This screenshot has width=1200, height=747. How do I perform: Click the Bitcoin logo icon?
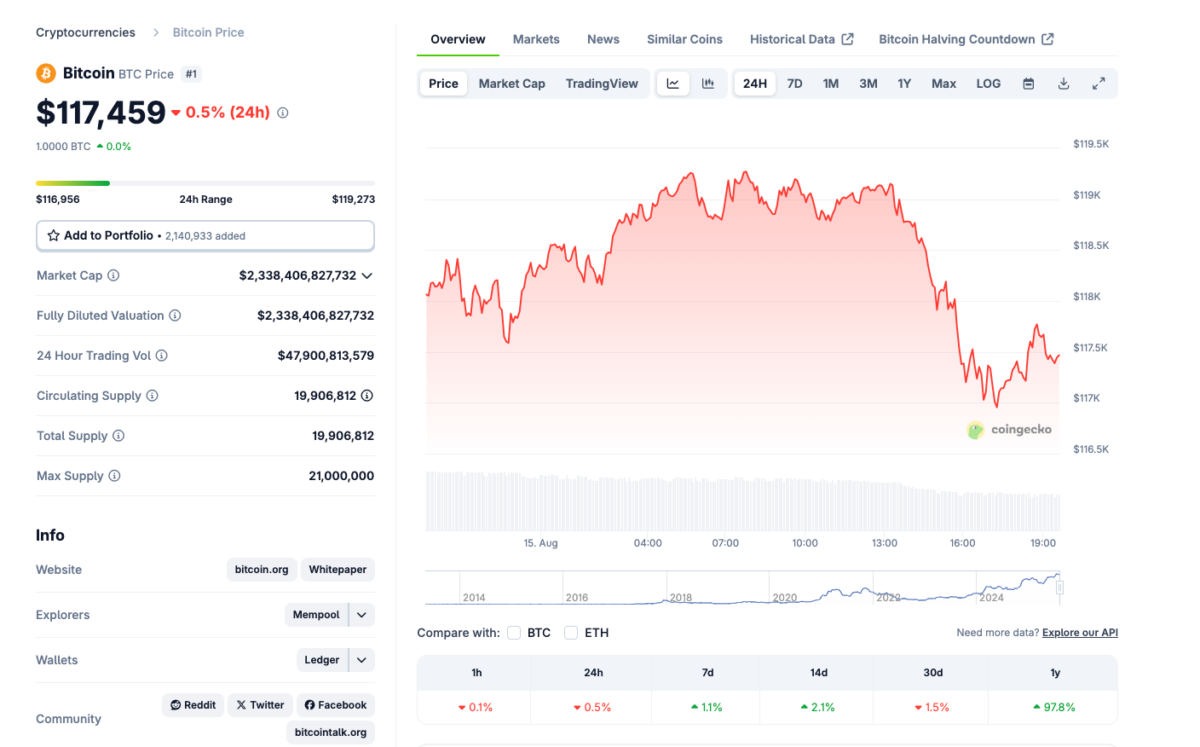[46, 73]
